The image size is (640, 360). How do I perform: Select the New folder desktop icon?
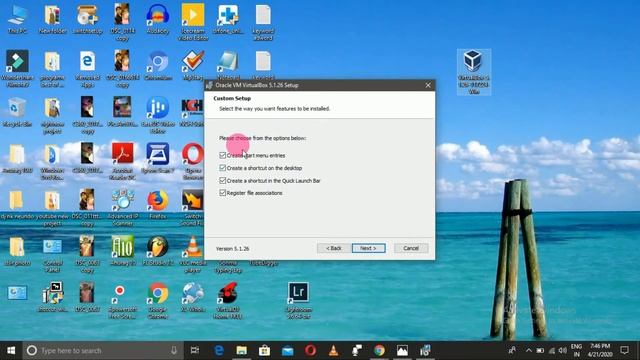point(52,19)
